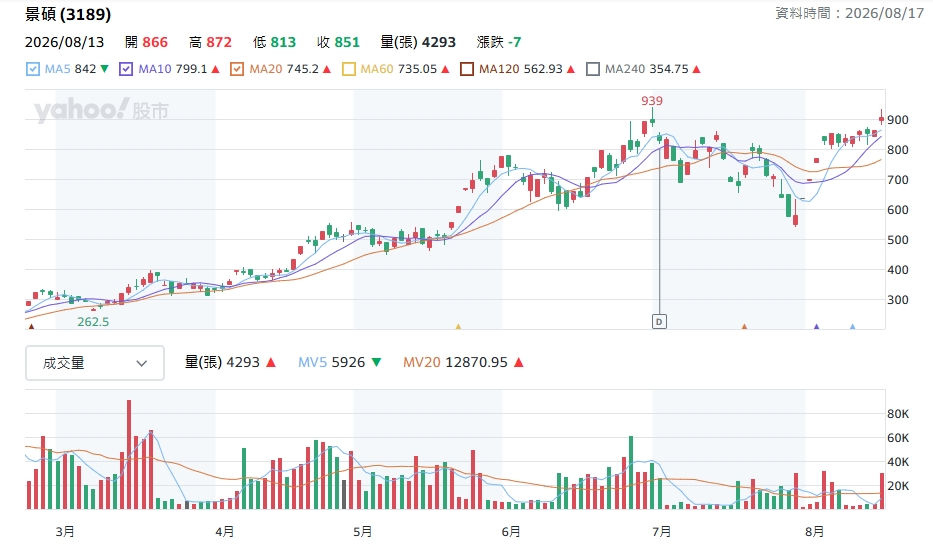Click the 量(張) 4293 value in top row
933x547 pixels.
pos(418,42)
